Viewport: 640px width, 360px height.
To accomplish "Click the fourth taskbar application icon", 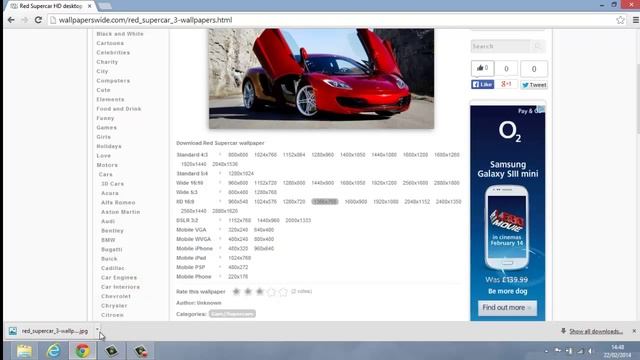I will click(111, 351).
